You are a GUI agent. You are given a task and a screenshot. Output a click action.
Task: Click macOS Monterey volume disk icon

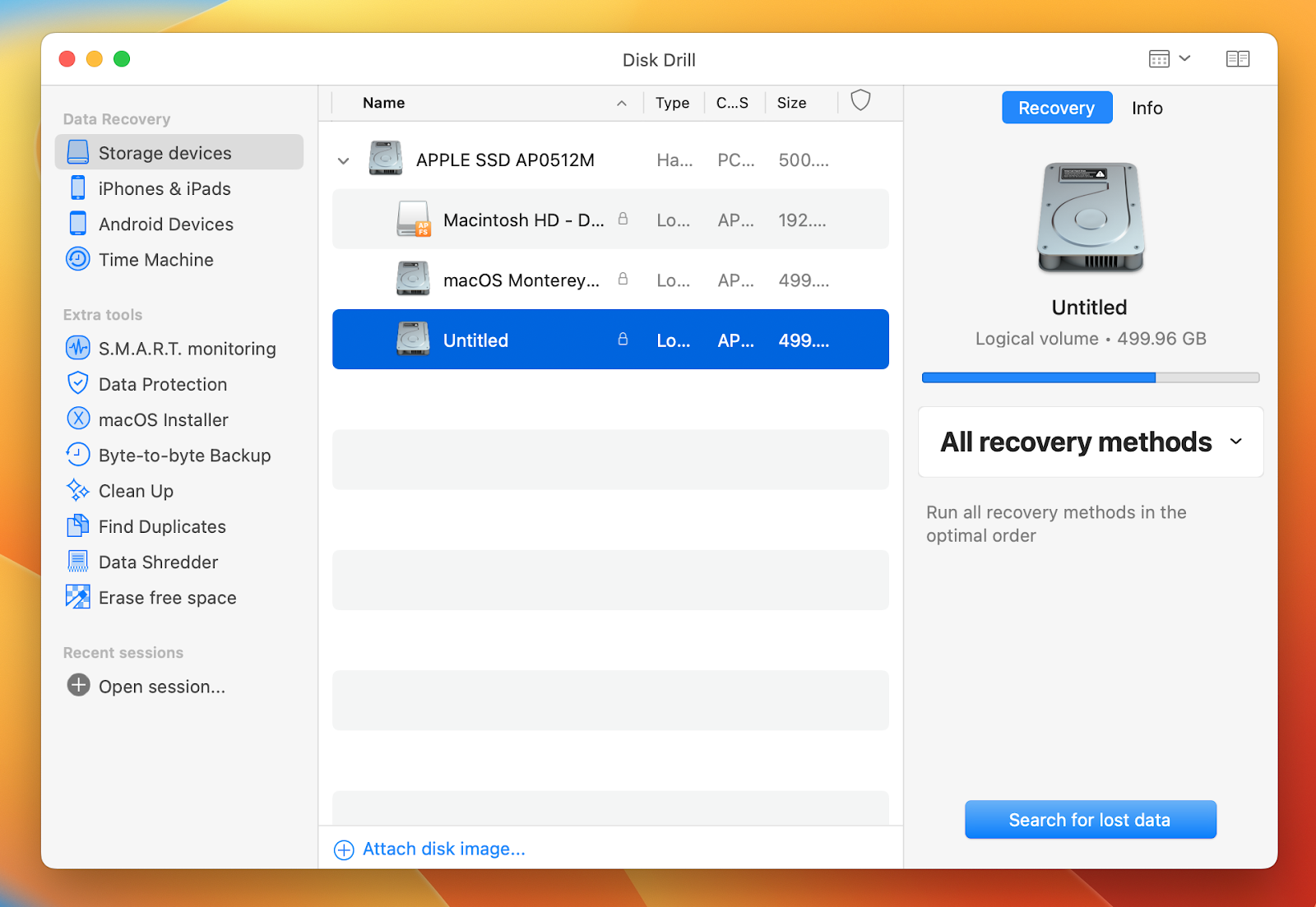[413, 279]
